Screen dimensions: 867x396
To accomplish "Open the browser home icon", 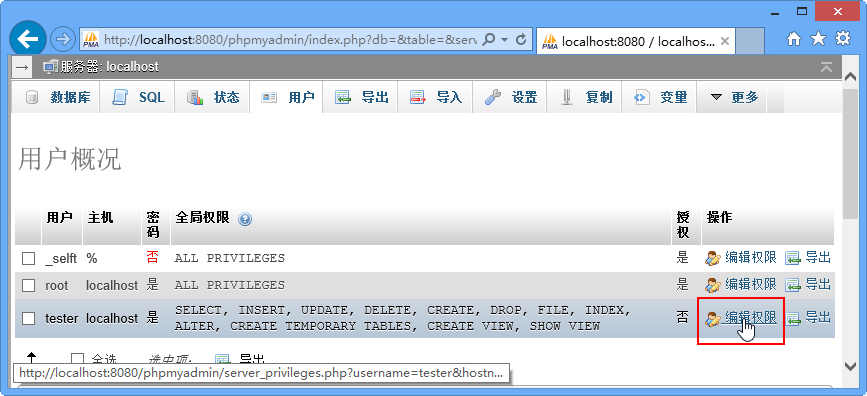I will [794, 38].
